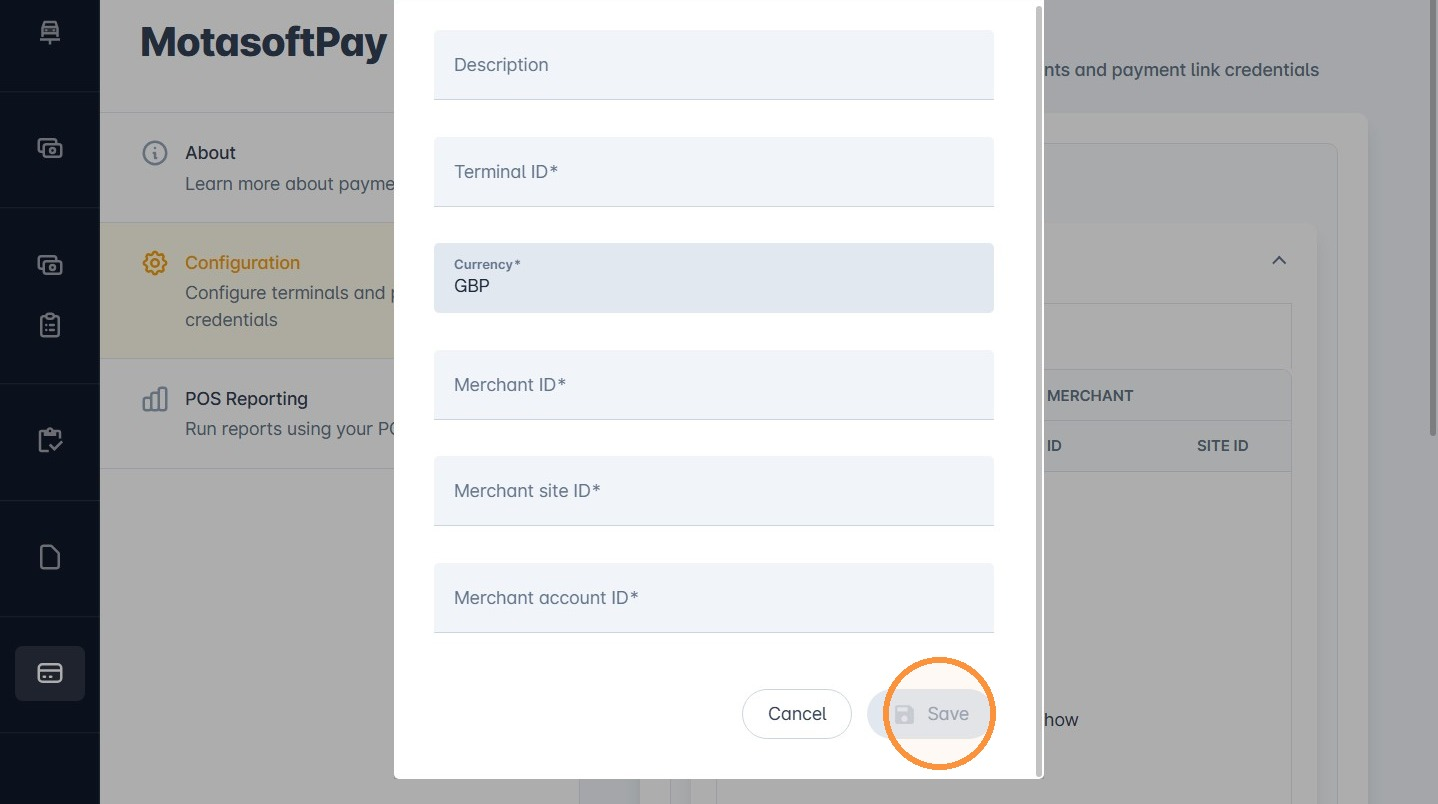Image resolution: width=1438 pixels, height=804 pixels.
Task: Click the About info circle icon
Action: click(154, 153)
